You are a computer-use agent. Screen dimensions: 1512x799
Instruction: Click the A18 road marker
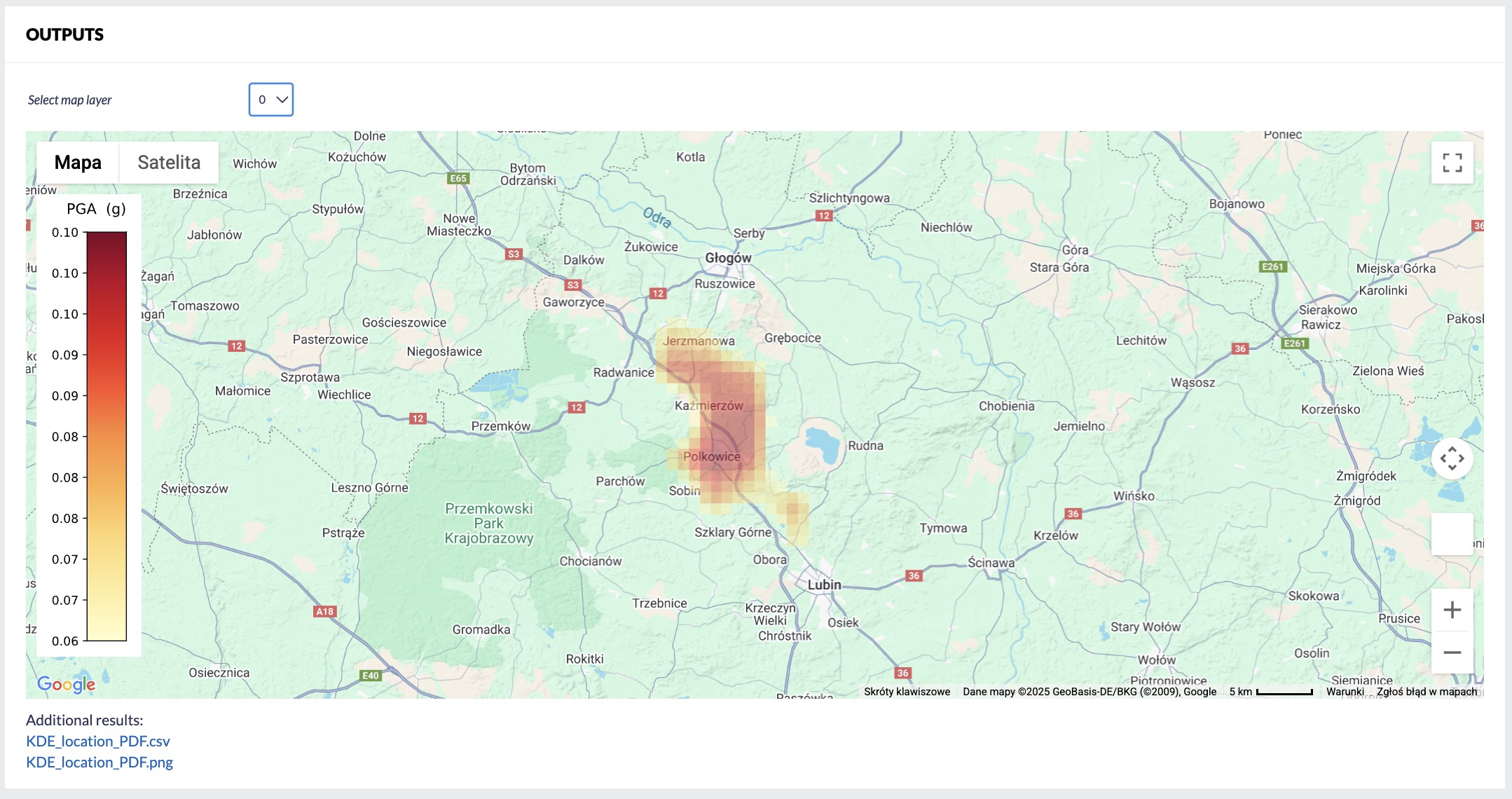324,611
